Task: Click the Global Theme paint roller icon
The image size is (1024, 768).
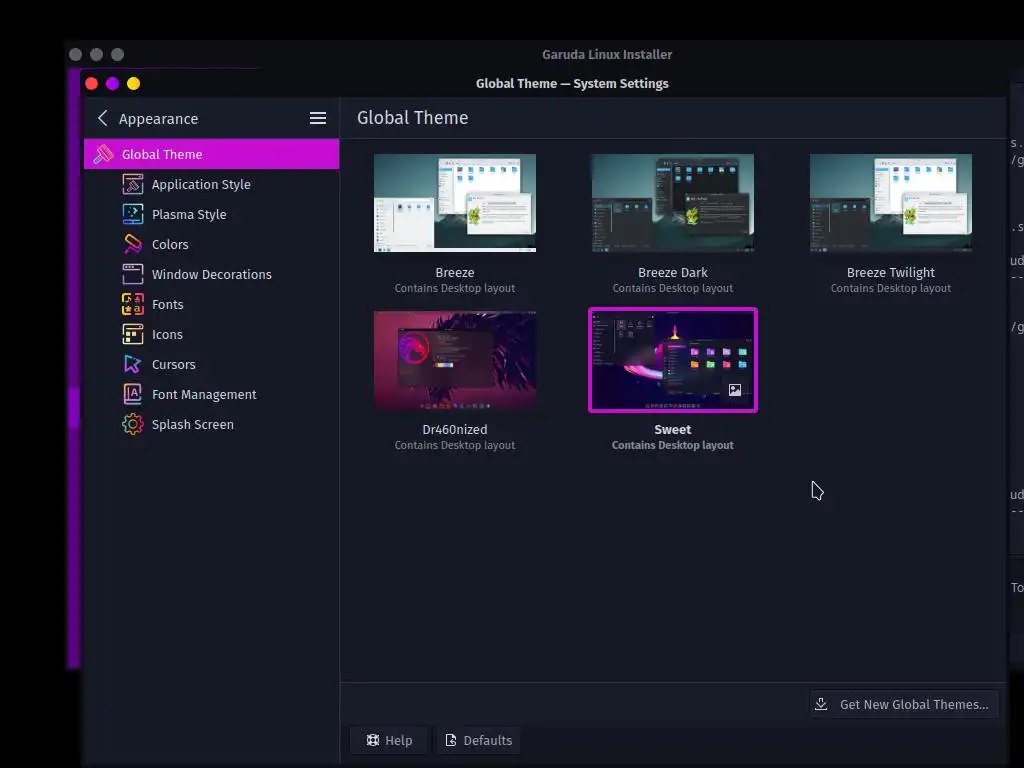Action: (103, 154)
